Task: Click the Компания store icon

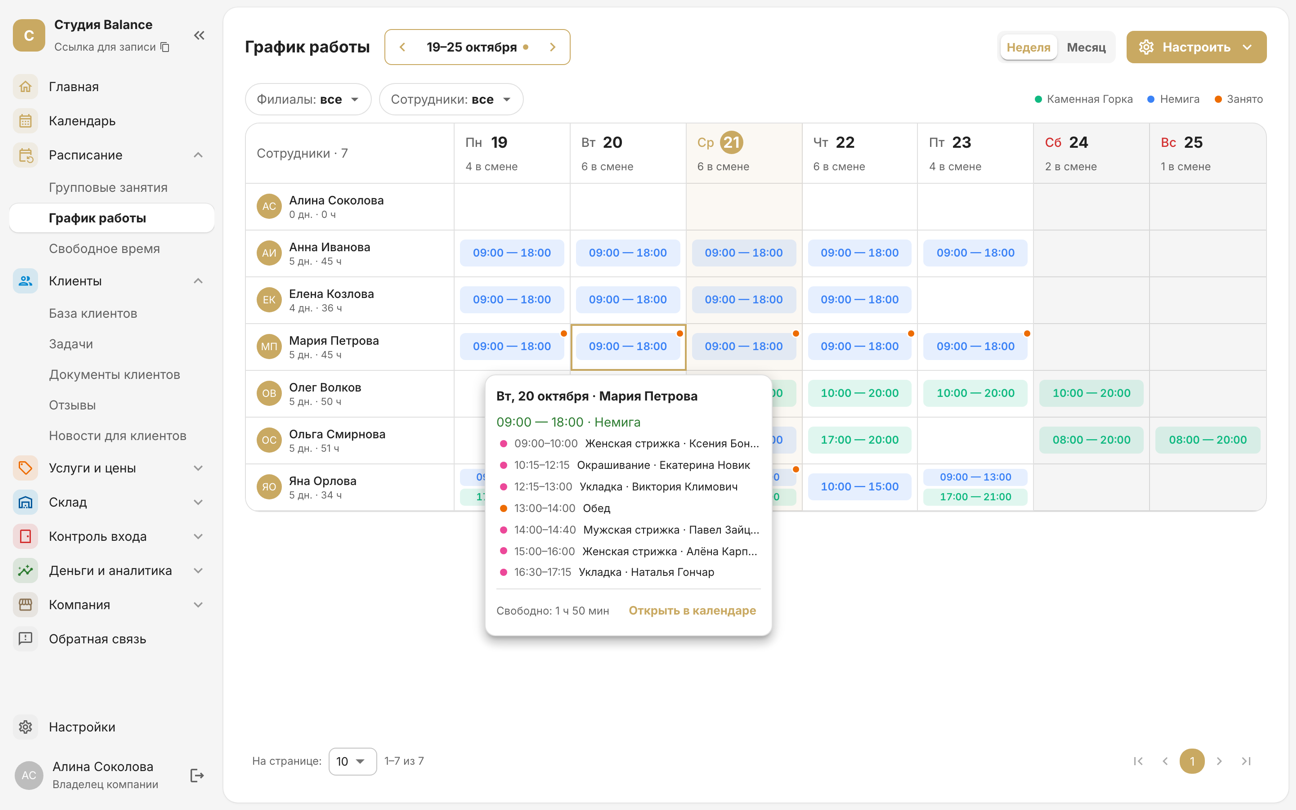Action: pyautogui.click(x=26, y=604)
